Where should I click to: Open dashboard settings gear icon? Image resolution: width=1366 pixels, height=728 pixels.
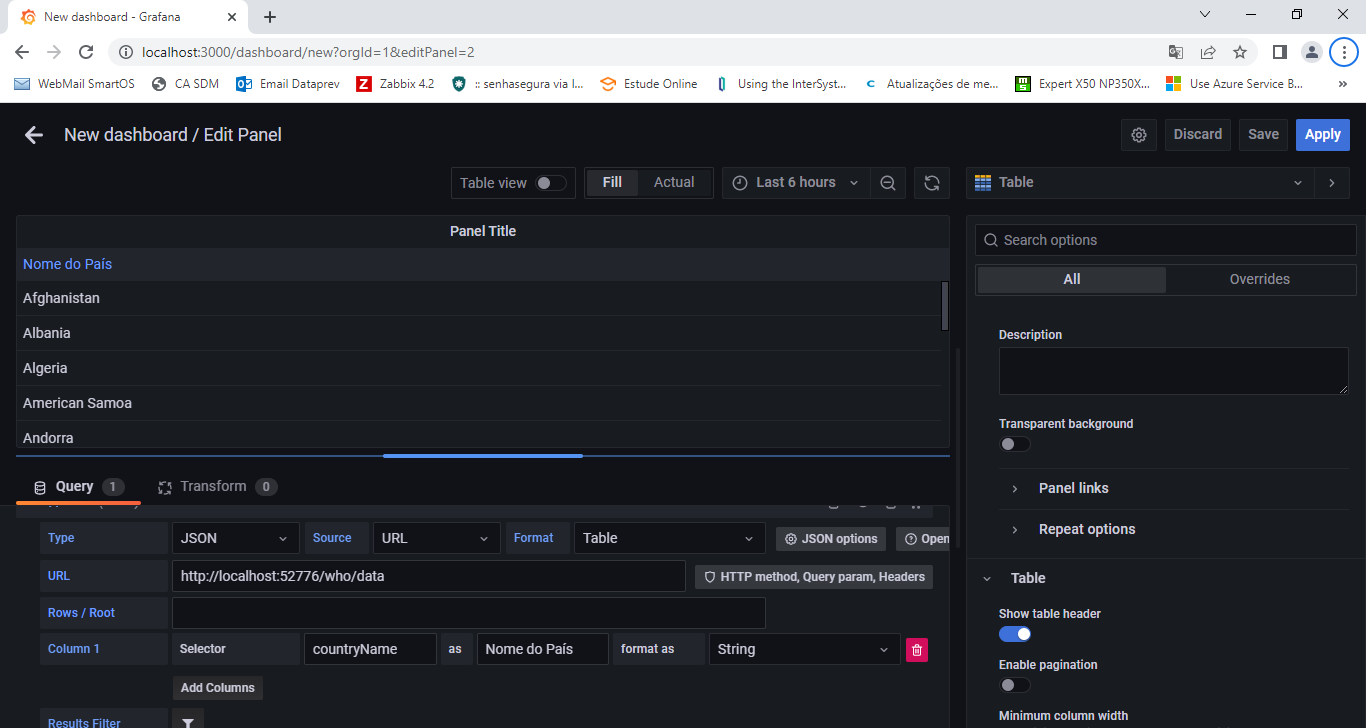pyautogui.click(x=1138, y=135)
